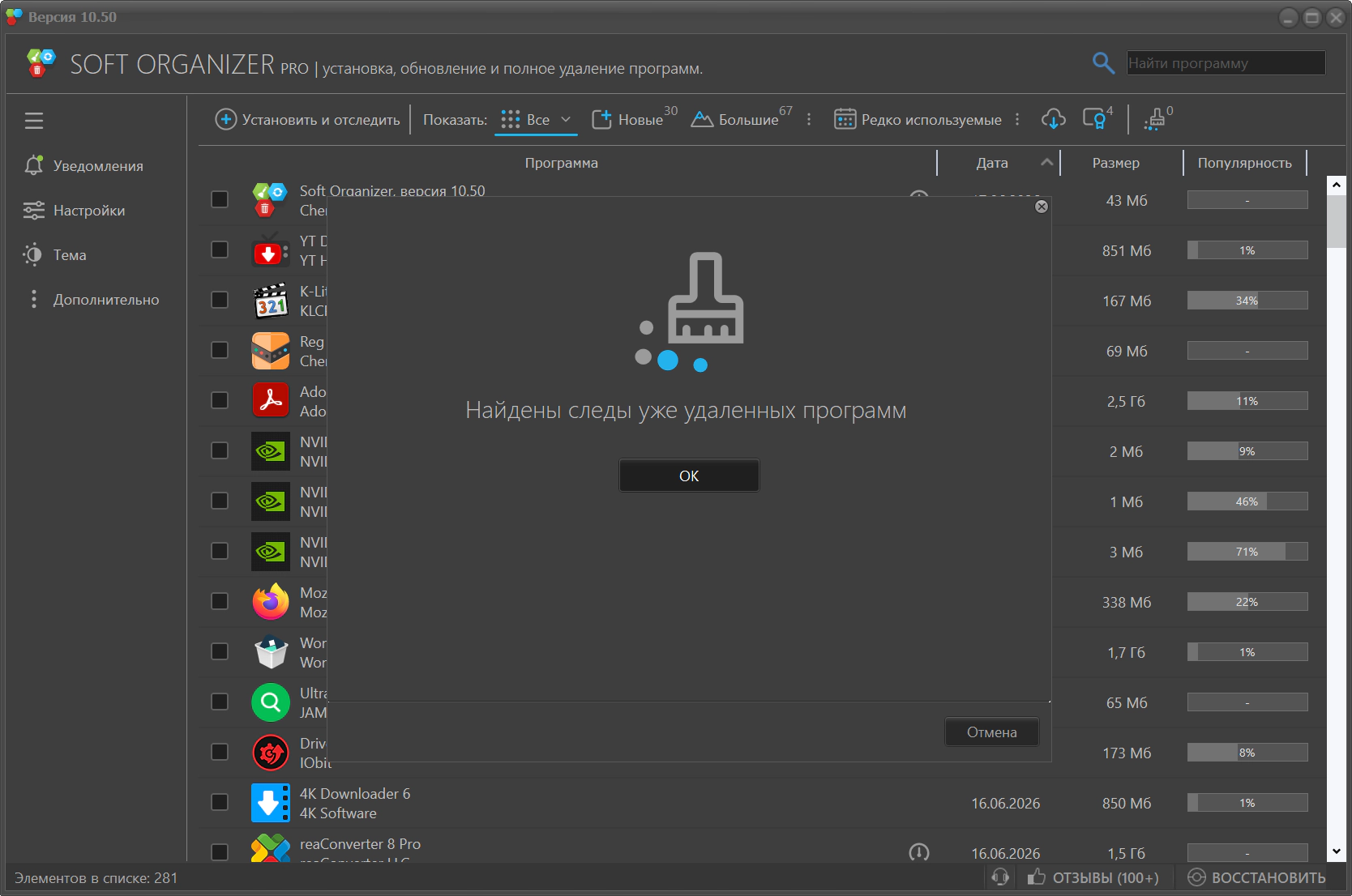Screen dimensions: 1352x896
Task: Click the Reg Organizer box icon
Action: point(270,351)
